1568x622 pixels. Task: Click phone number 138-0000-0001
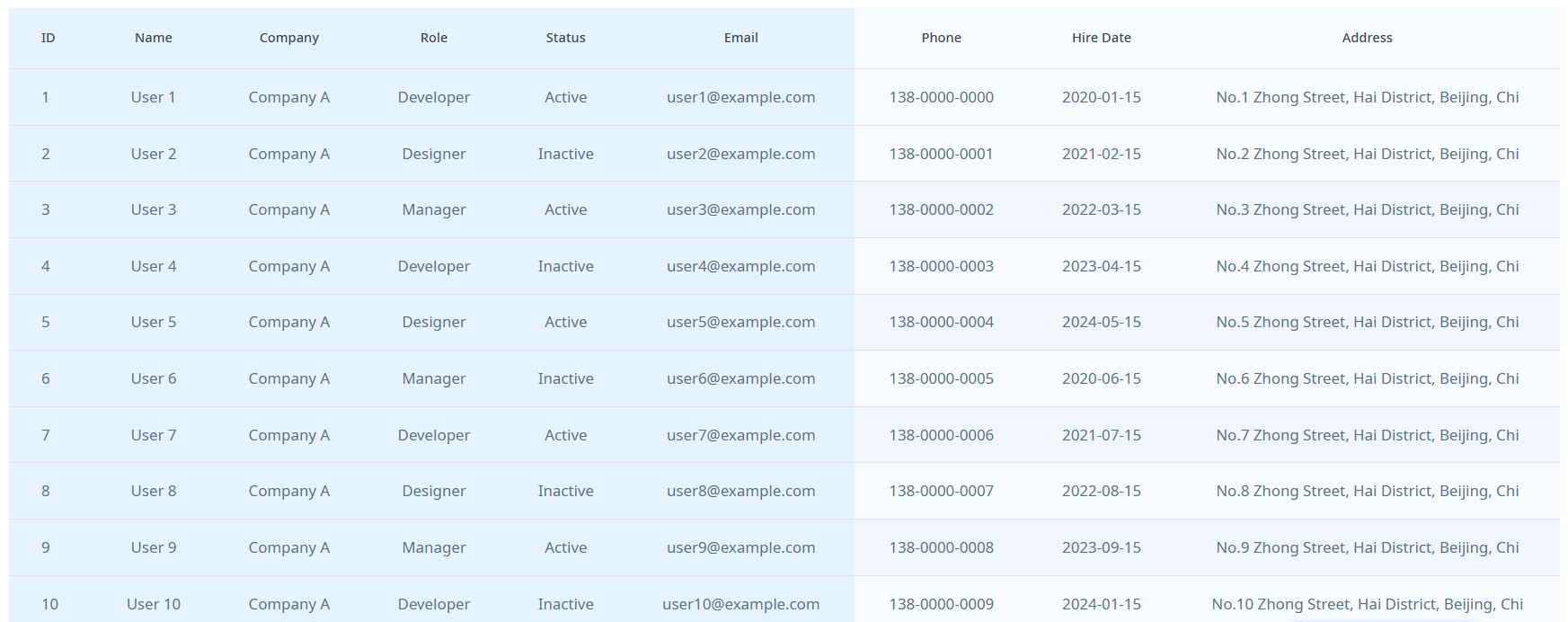point(942,154)
